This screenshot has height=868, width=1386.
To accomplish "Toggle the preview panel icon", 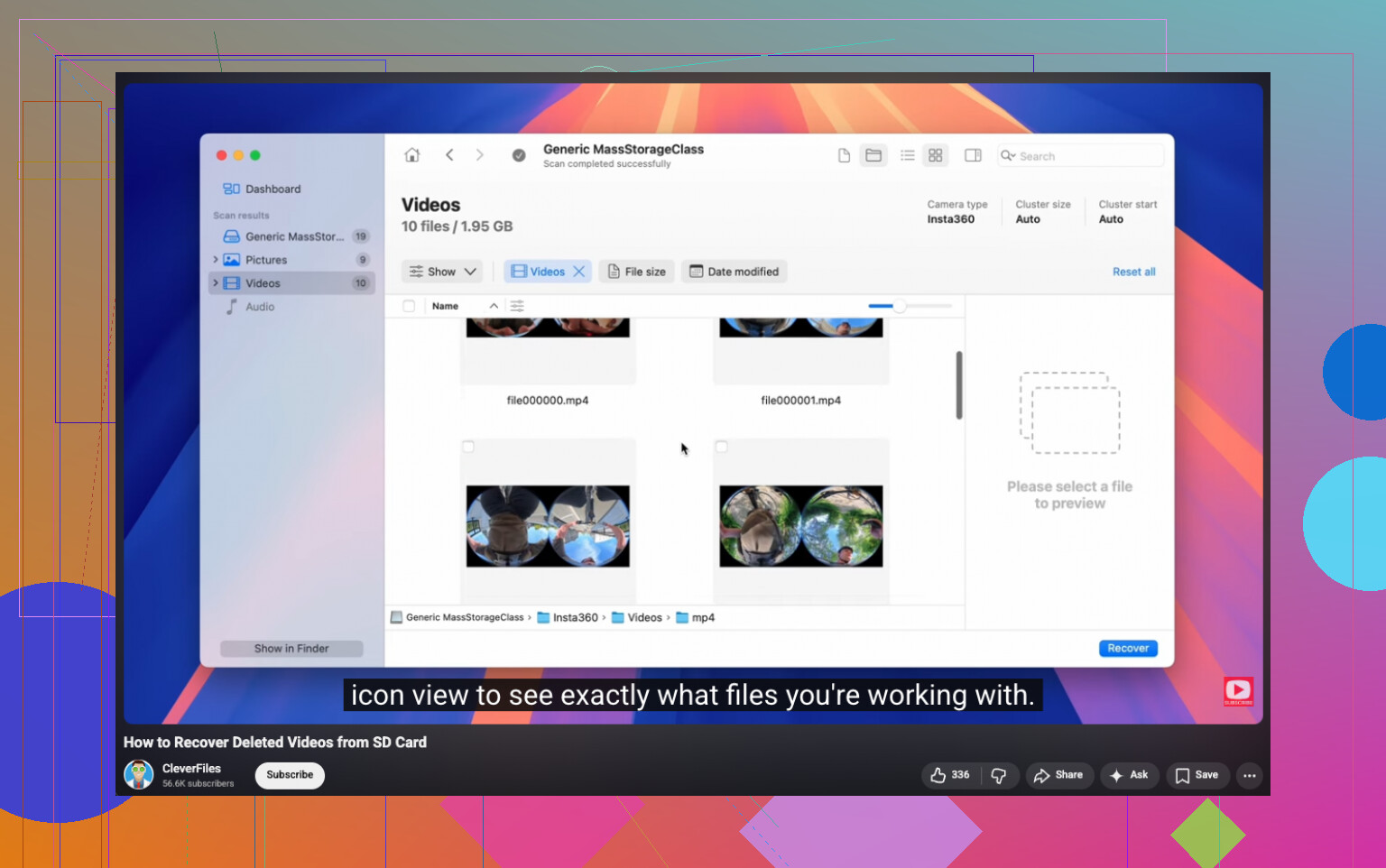I will click(x=973, y=156).
